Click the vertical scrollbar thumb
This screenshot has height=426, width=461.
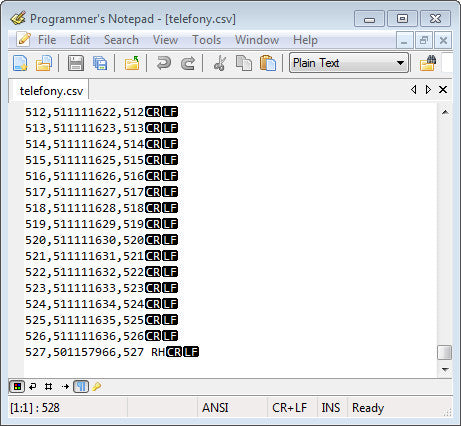pos(444,353)
